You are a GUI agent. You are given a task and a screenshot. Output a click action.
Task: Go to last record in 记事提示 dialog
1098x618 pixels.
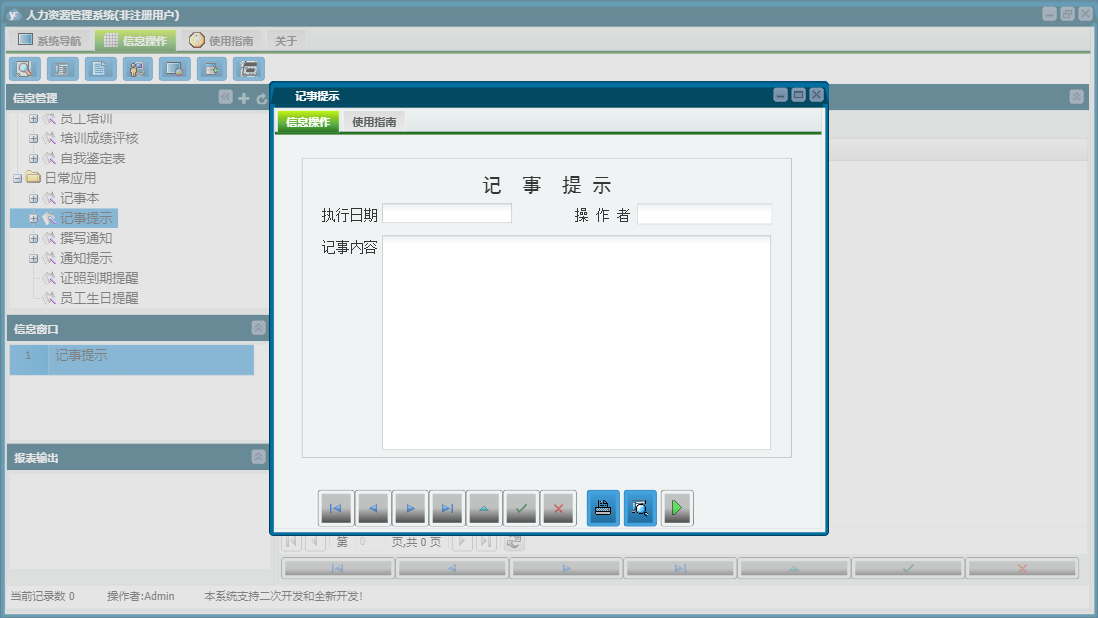(x=447, y=508)
